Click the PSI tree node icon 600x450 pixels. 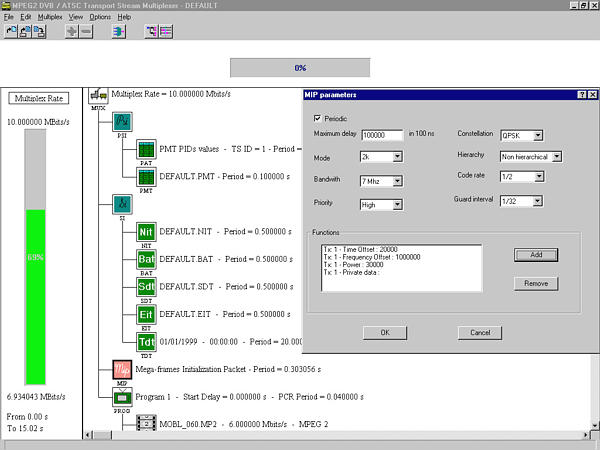tap(120, 121)
